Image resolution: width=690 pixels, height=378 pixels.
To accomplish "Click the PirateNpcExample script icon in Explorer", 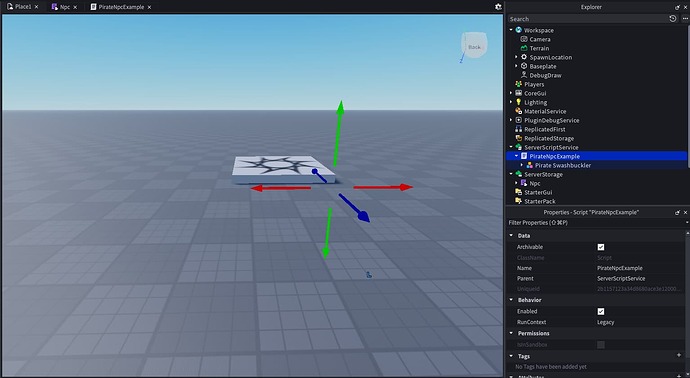I will [524, 156].
